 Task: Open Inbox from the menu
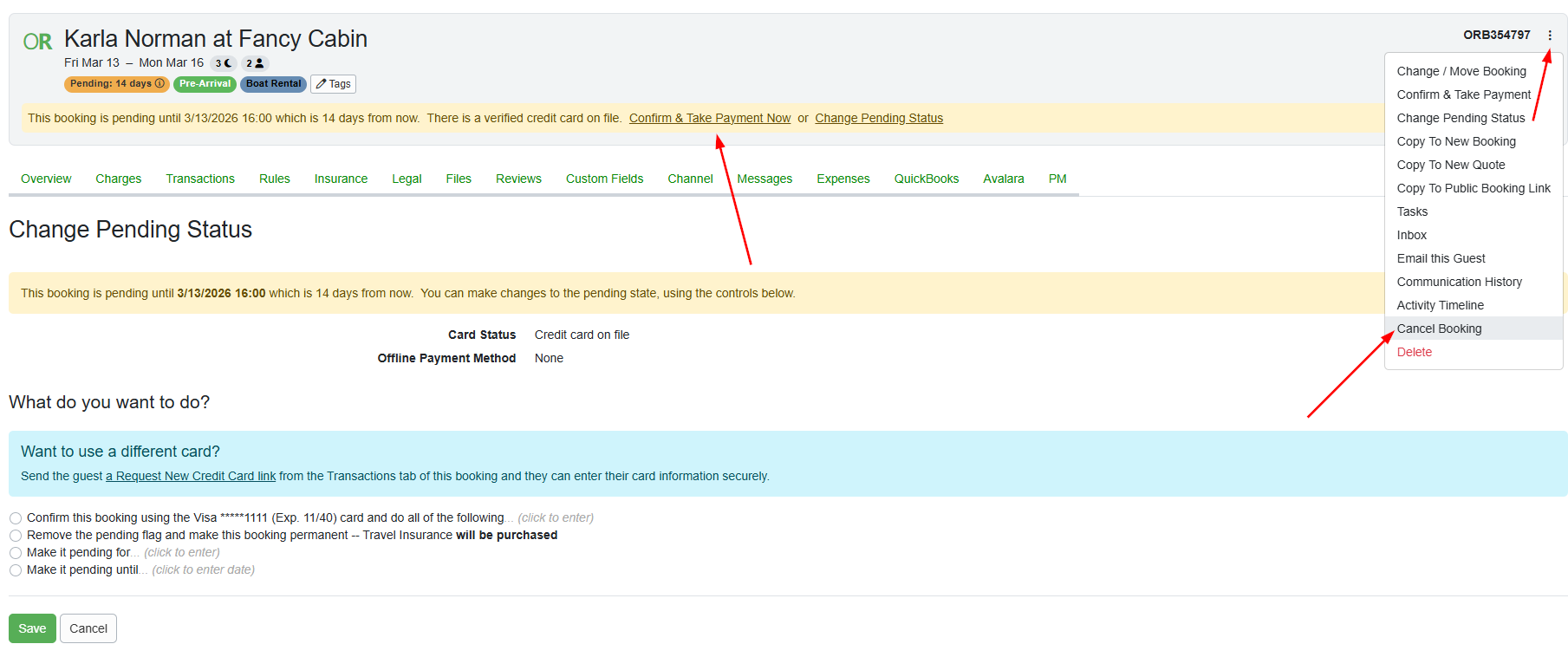tap(1474, 235)
